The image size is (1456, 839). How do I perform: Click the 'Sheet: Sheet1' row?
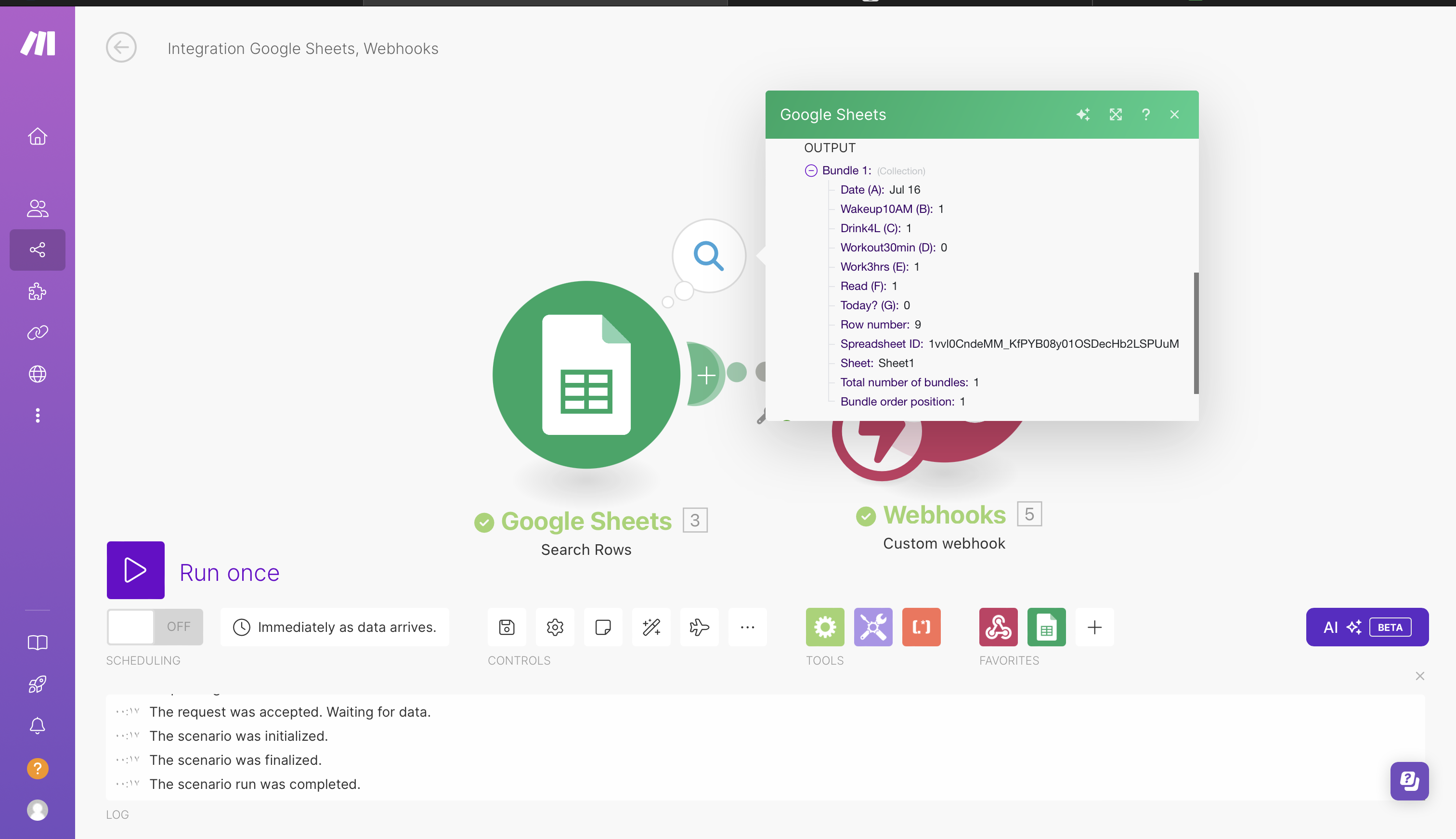pyautogui.click(x=877, y=363)
